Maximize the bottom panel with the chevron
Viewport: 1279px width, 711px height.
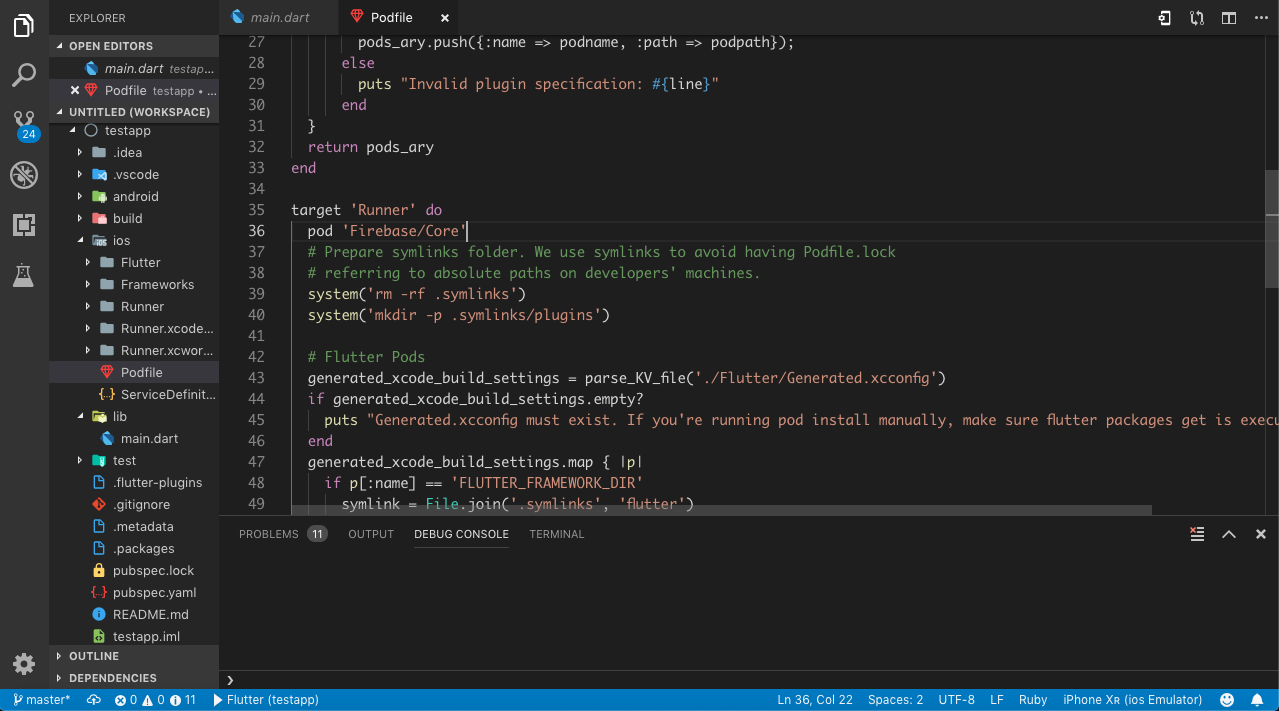point(1229,534)
